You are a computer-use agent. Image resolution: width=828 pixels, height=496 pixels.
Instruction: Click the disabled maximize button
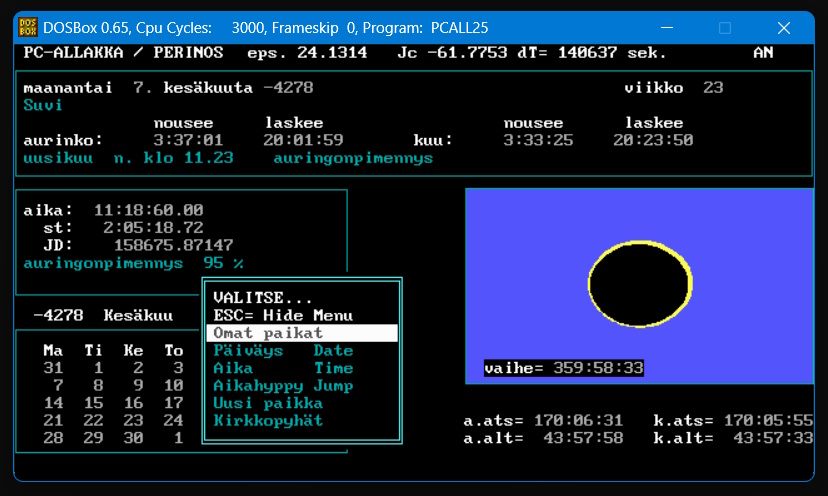(x=725, y=27)
